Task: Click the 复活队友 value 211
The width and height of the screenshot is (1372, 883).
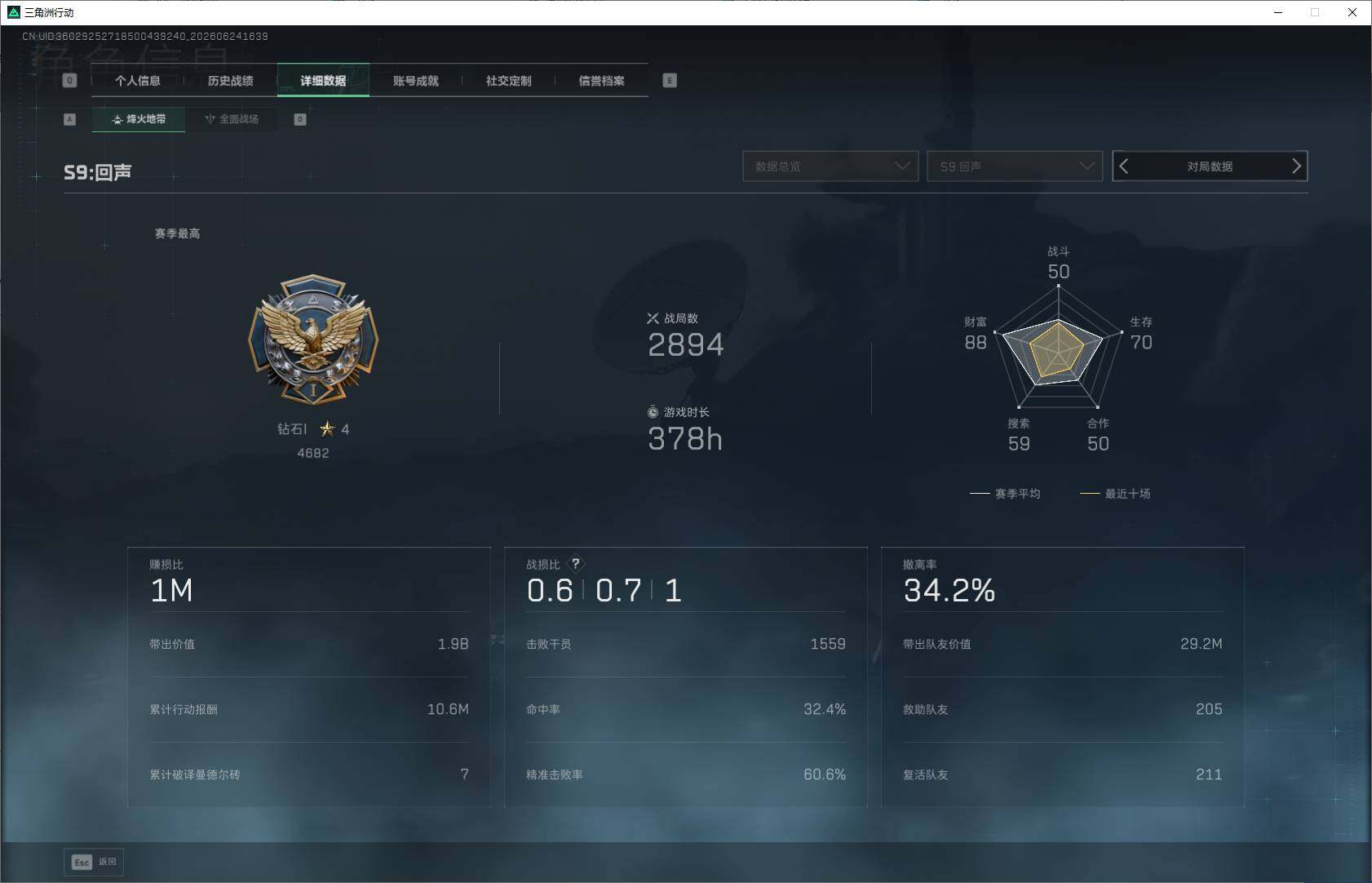Action: [x=1209, y=774]
